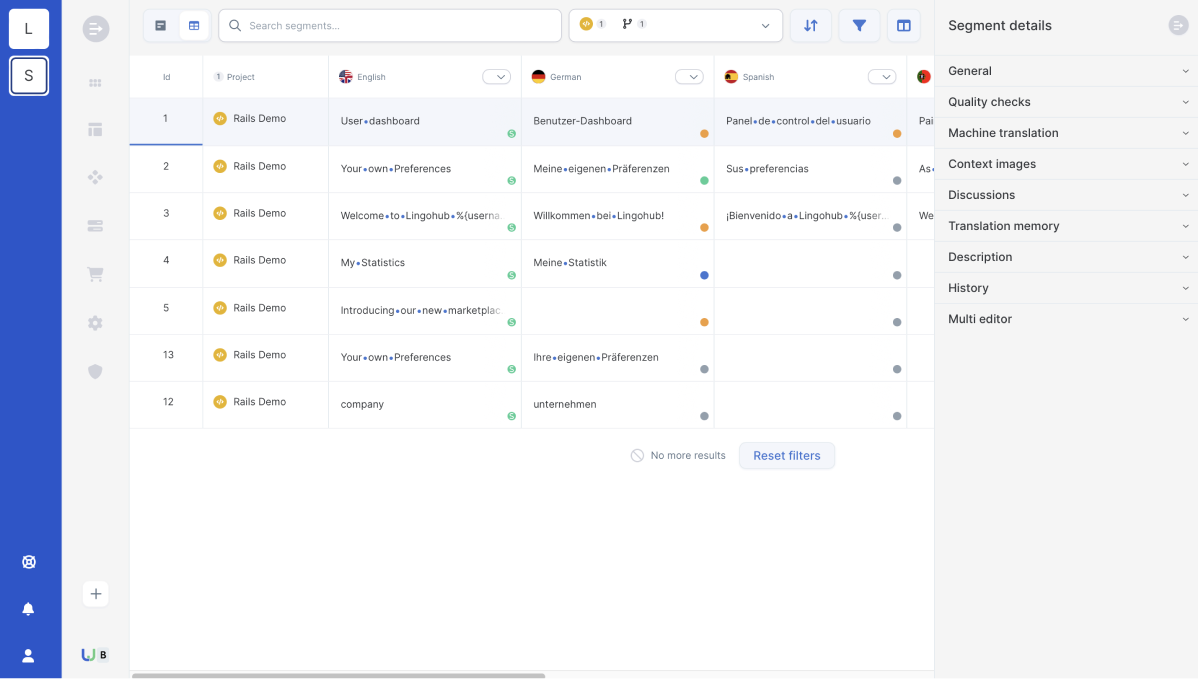
Task: Click the green status dot on "Meine eigenen Präferenzen"
Action: tap(704, 181)
